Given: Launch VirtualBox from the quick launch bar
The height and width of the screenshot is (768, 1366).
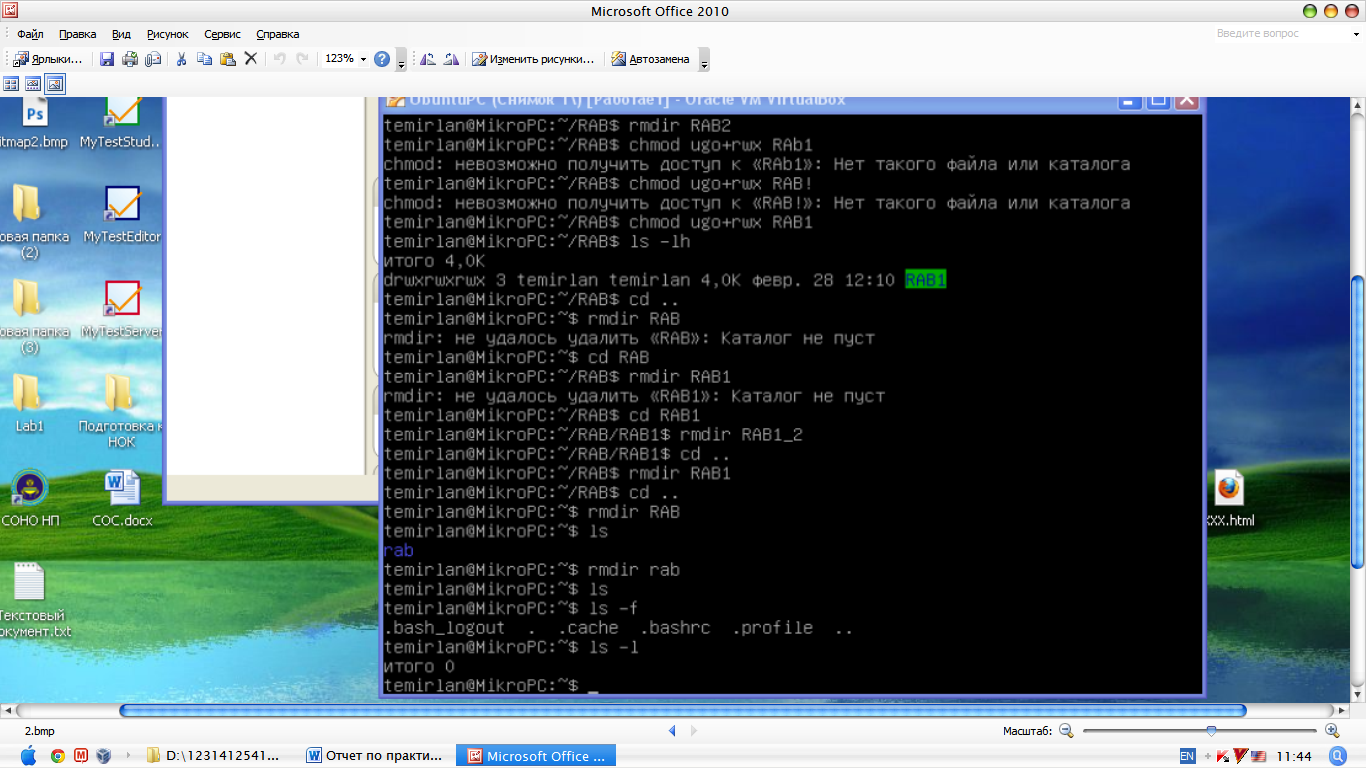Looking at the screenshot, I should (x=104, y=756).
